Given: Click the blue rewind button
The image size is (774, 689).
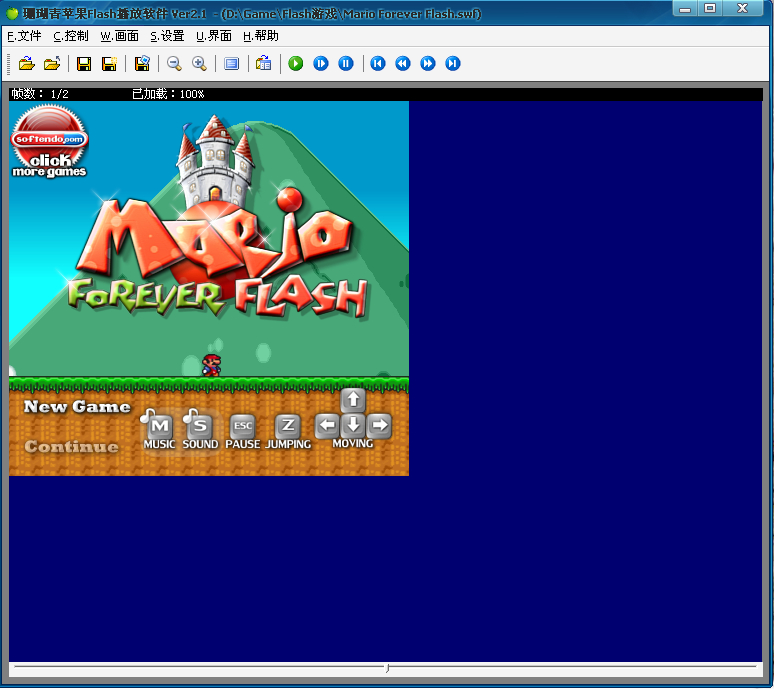Looking at the screenshot, I should [x=403, y=64].
